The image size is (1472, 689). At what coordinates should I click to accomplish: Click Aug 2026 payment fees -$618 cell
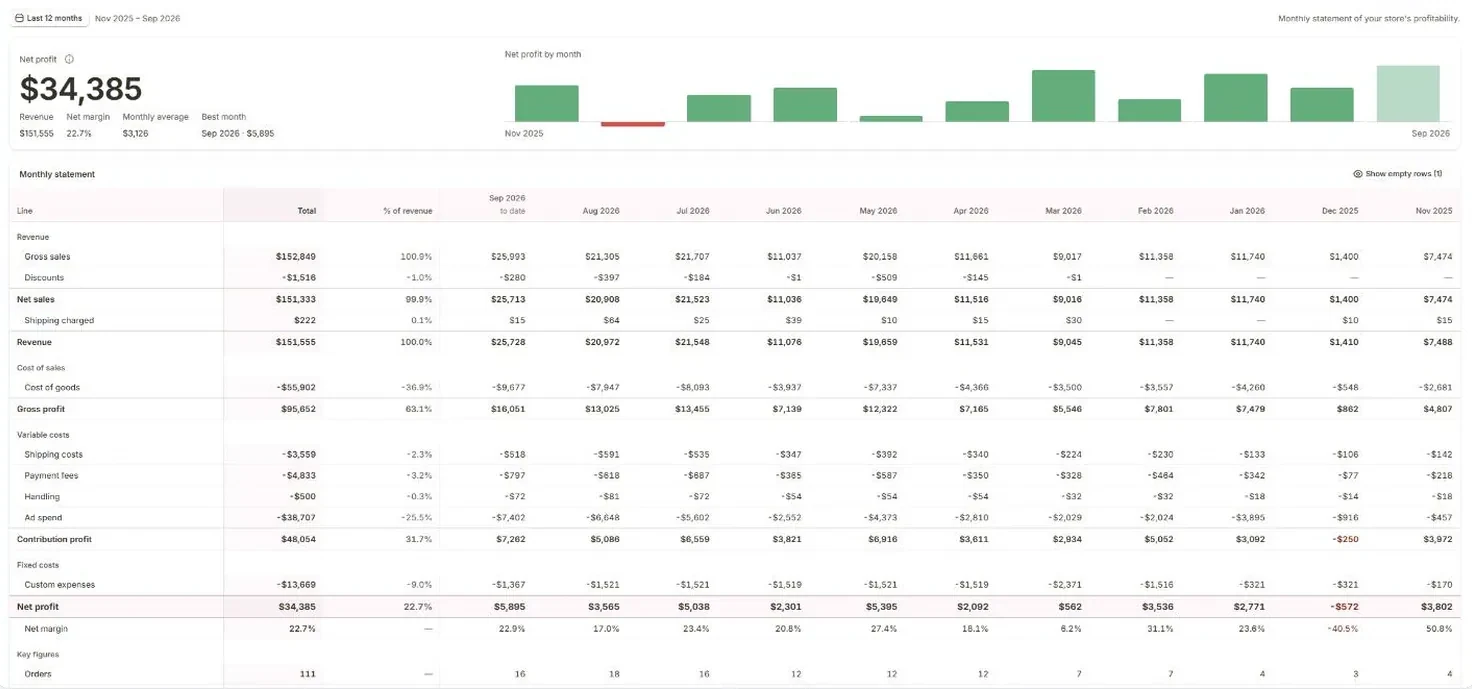coord(607,476)
